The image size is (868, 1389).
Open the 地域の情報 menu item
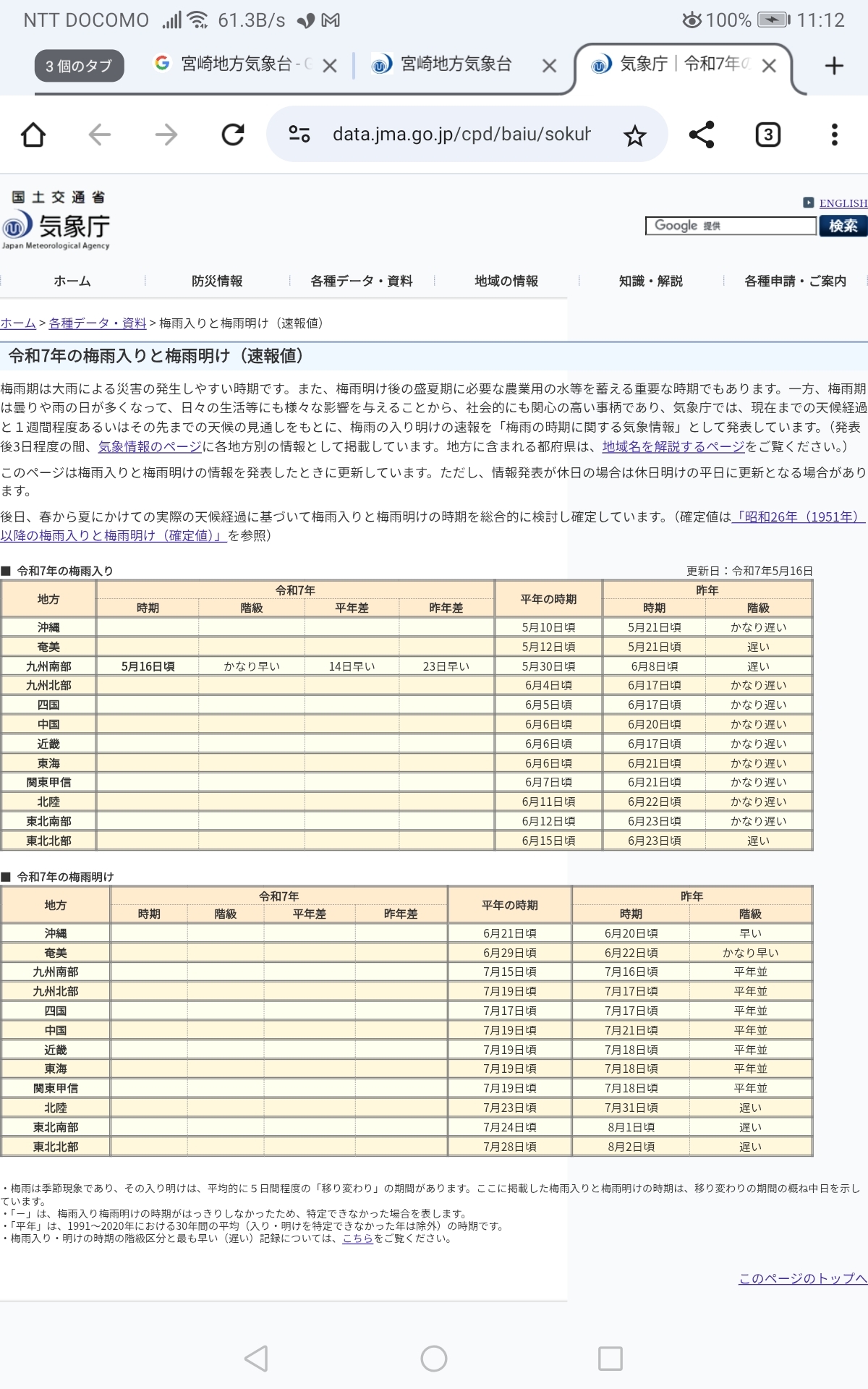pos(506,281)
